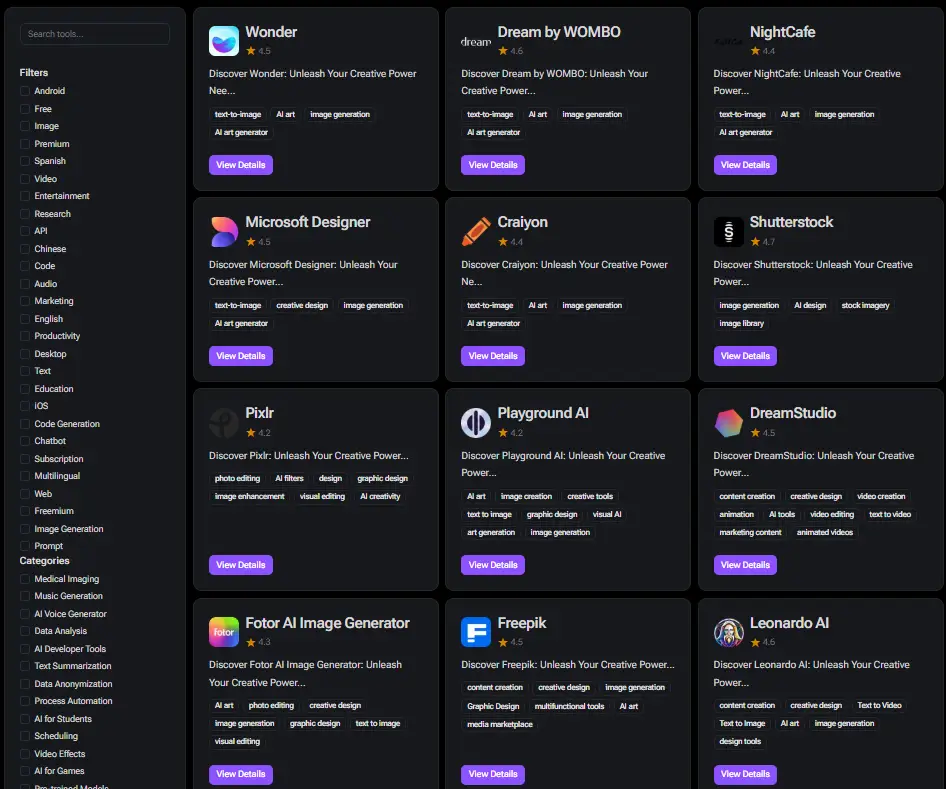The height and width of the screenshot is (789, 946).
Task: Click the Dream by WOMBO title
Action: point(559,32)
